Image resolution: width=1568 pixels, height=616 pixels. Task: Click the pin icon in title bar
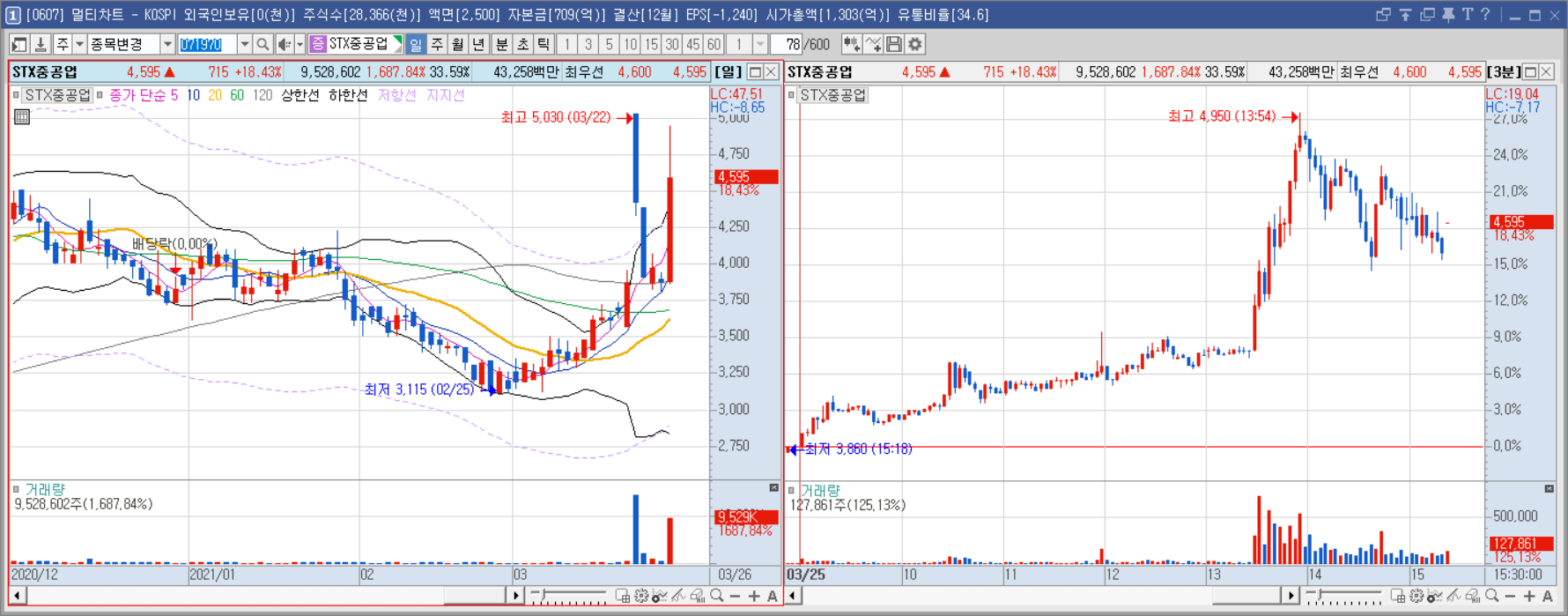click(1447, 14)
